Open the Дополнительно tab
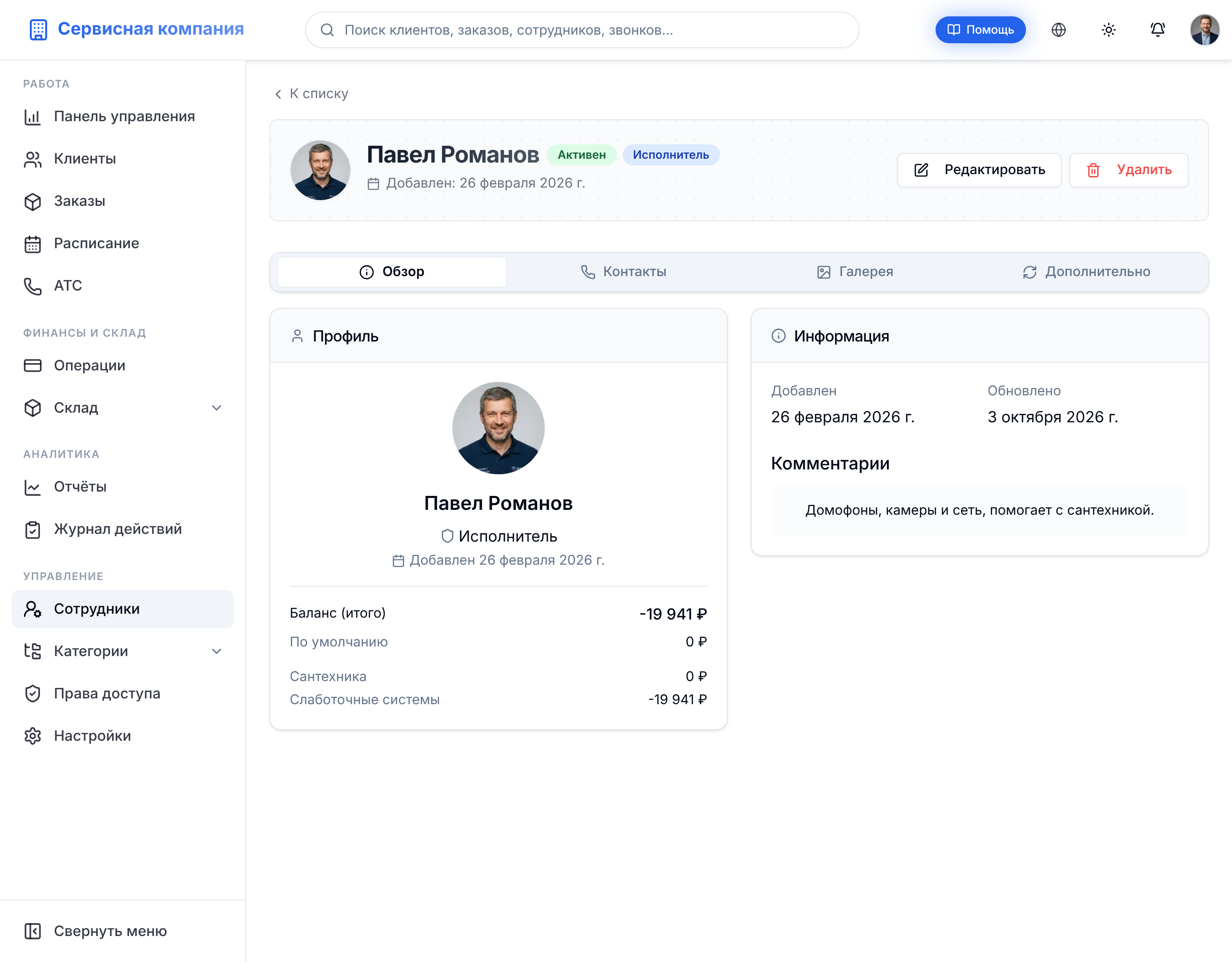The height and width of the screenshot is (962, 1232). [x=1087, y=272]
